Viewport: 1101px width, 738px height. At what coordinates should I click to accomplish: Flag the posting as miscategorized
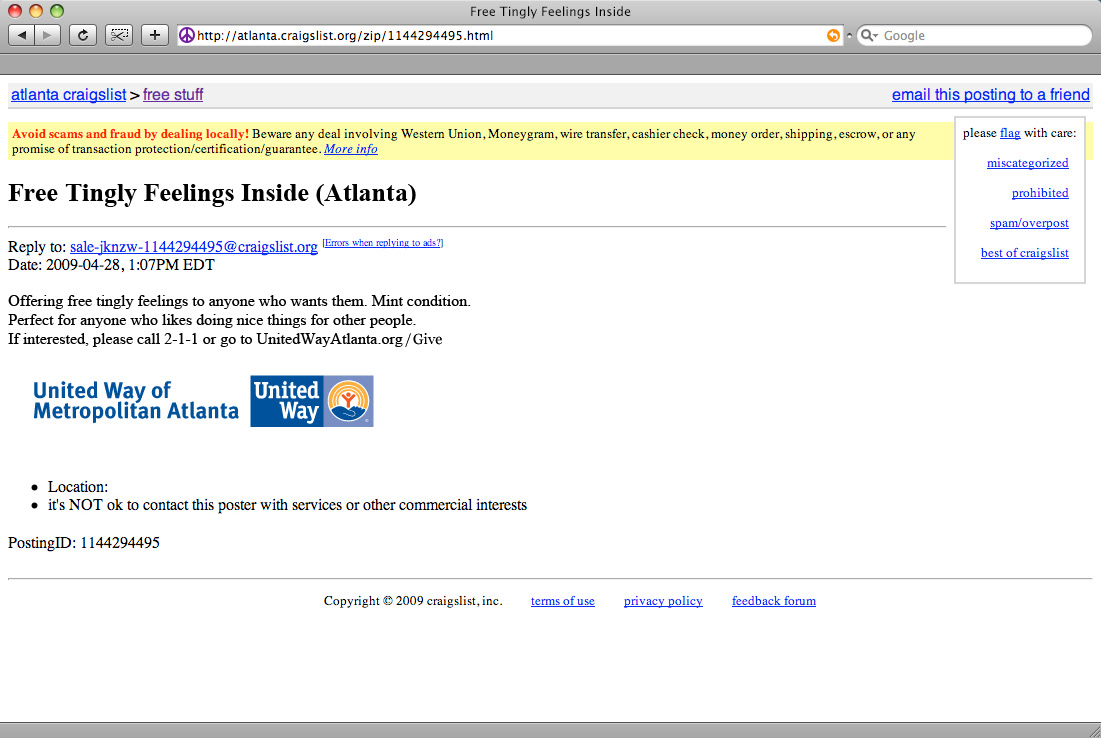(x=1027, y=163)
